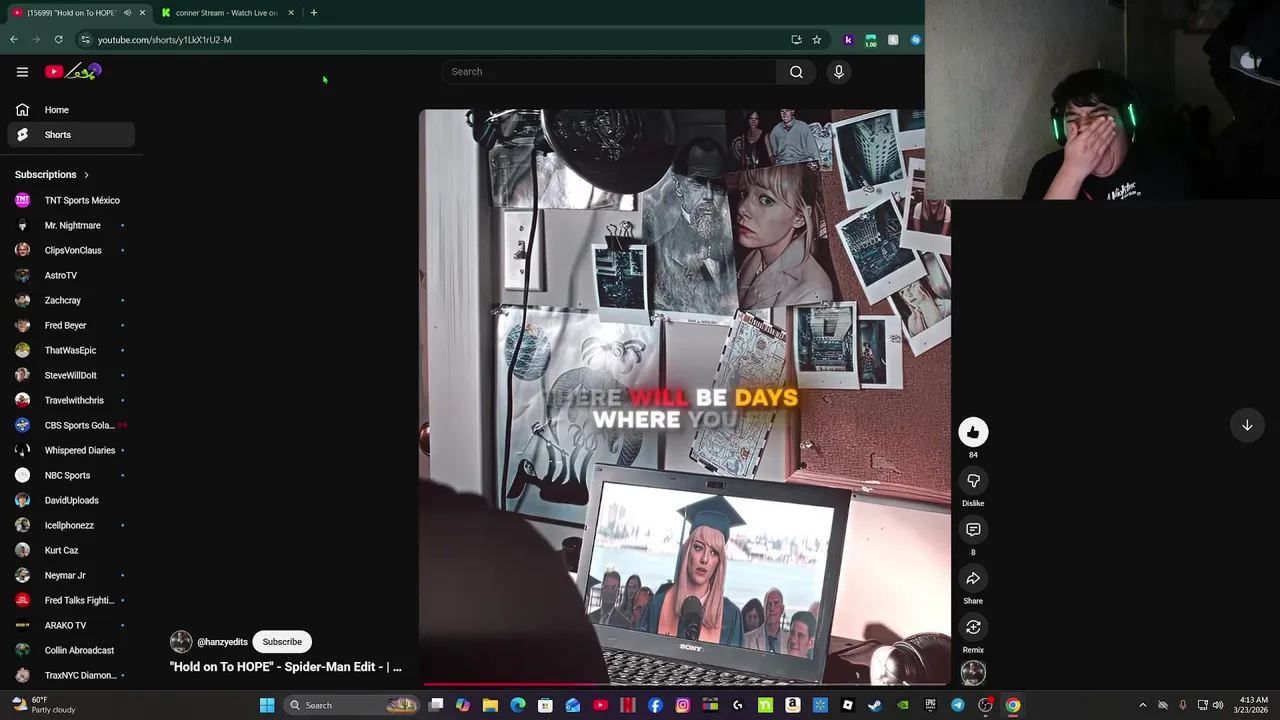Screen dimensions: 1280x720
Task: Go to the YouTube logo homepage
Action: (x=73, y=72)
